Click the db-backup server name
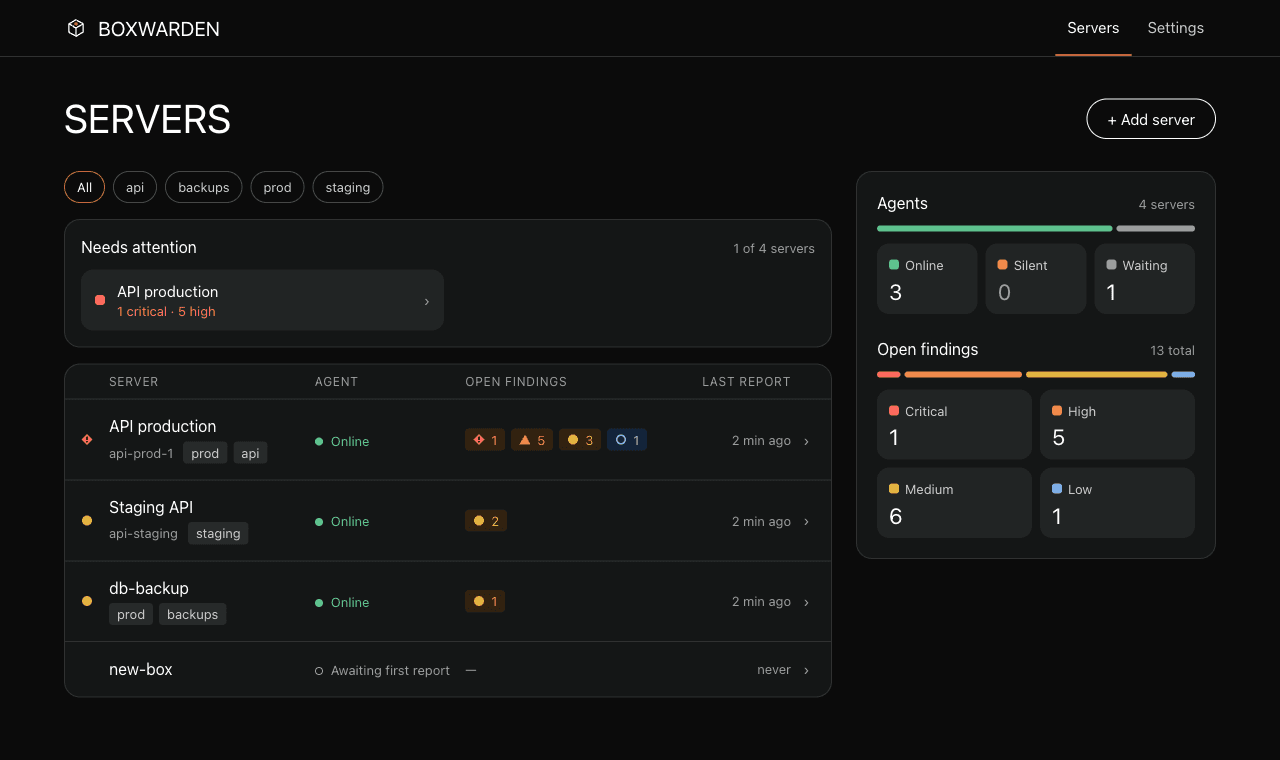 pos(149,588)
